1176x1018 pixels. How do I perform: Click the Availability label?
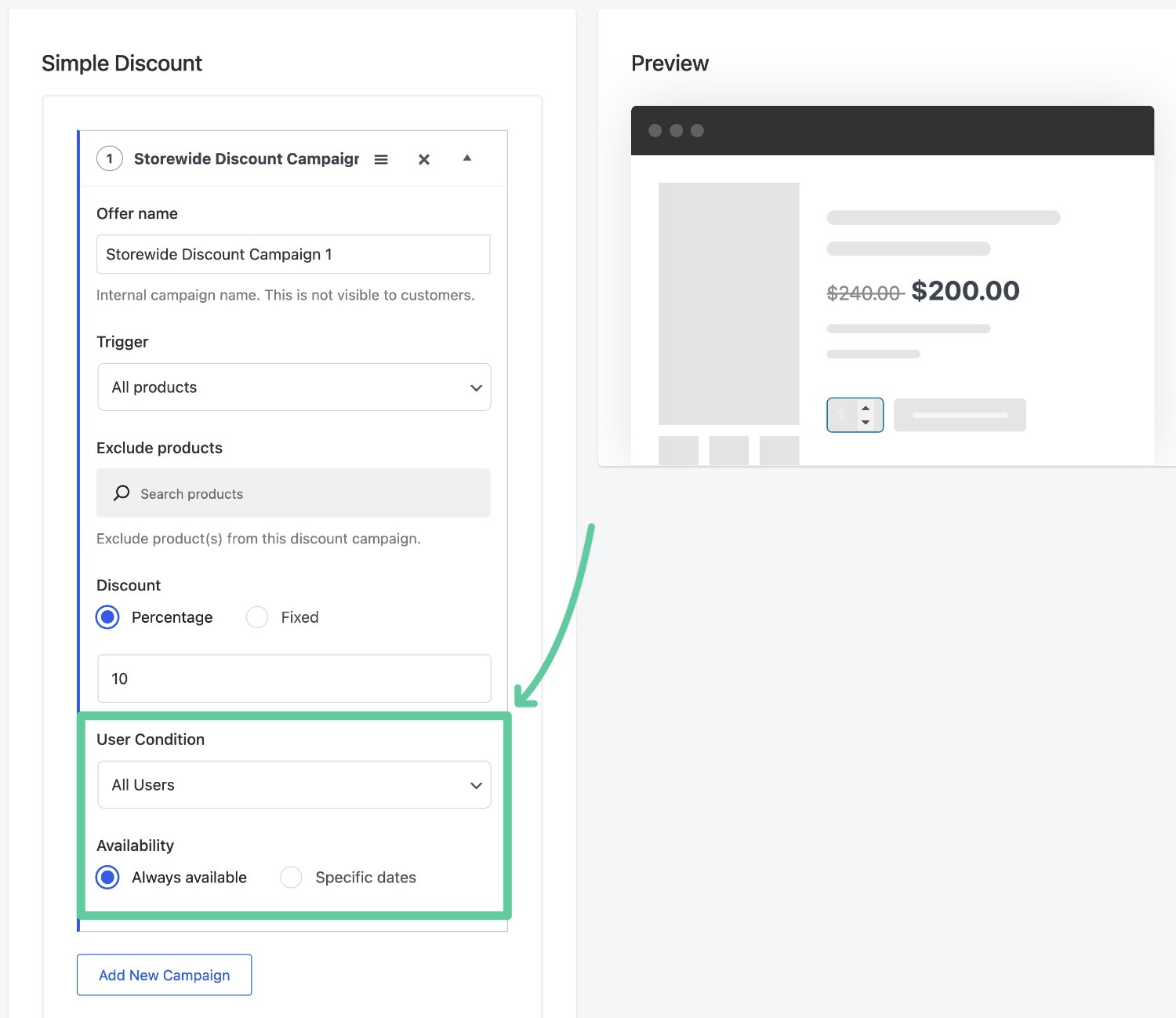point(135,845)
